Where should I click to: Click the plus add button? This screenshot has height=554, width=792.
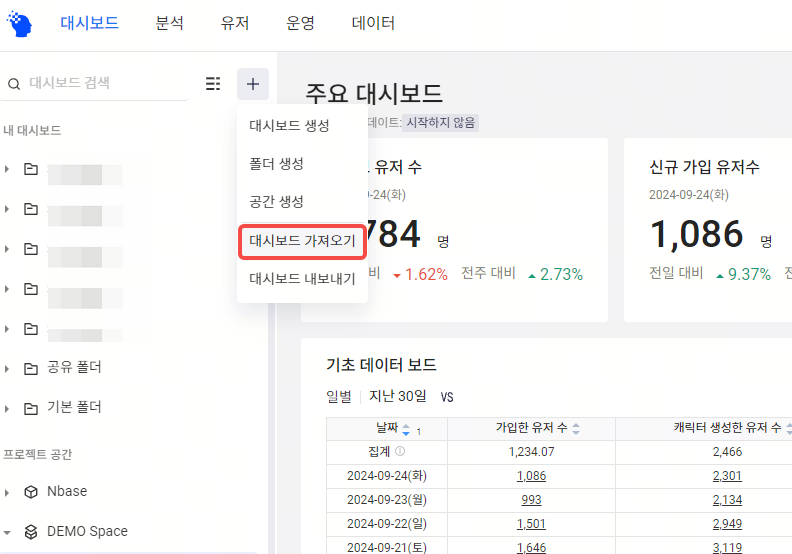coord(253,84)
